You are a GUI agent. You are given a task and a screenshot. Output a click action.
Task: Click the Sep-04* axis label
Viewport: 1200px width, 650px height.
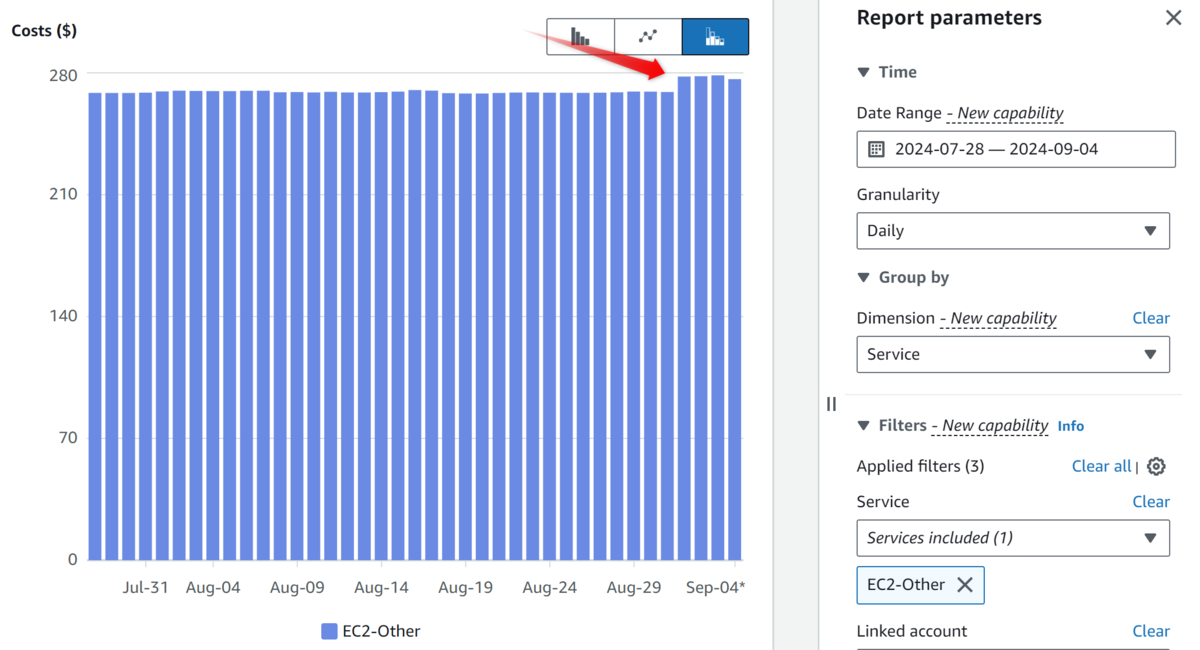[x=714, y=587]
